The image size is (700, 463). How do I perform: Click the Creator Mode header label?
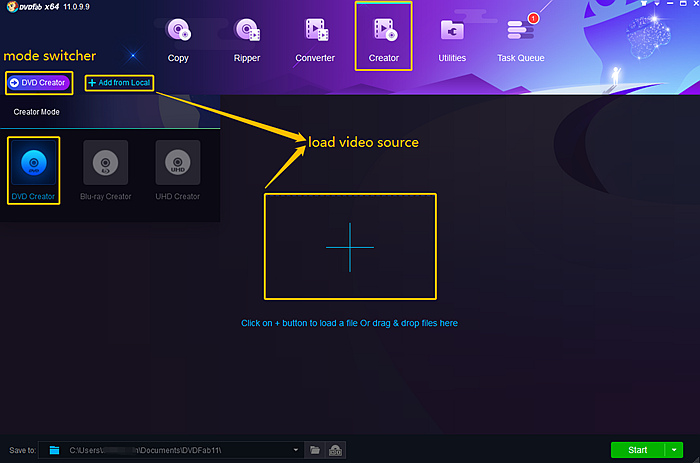tap(37, 112)
